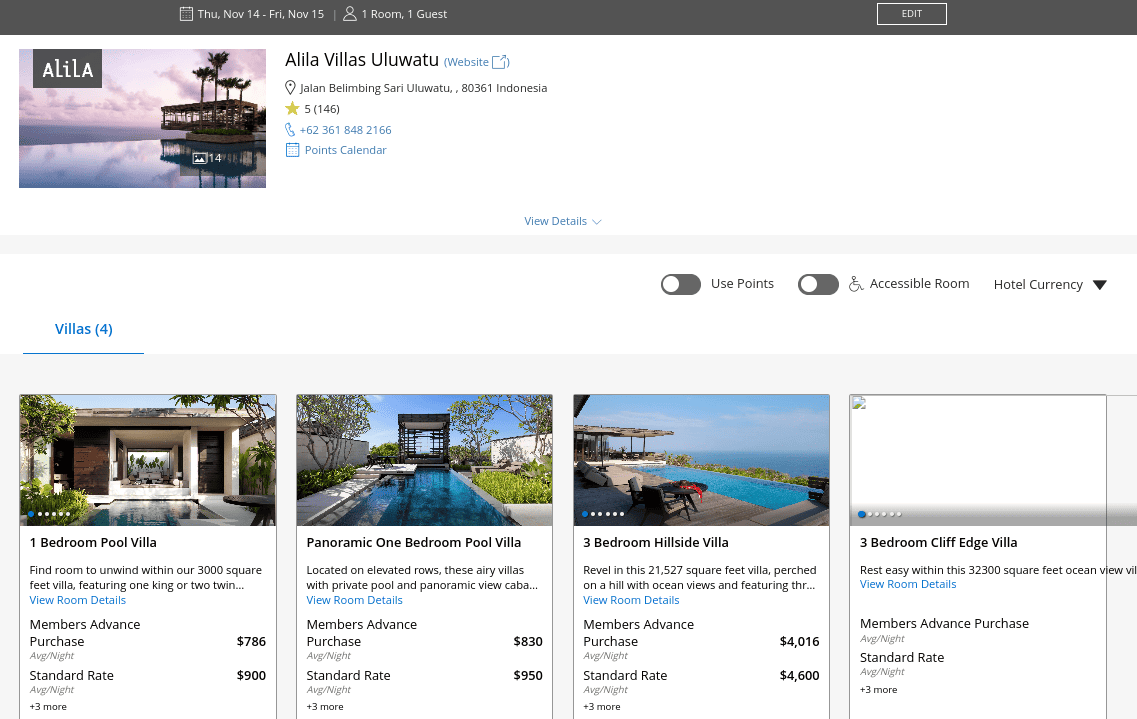Click the location pin icon by the address
This screenshot has width=1137, height=719.
[x=290, y=88]
